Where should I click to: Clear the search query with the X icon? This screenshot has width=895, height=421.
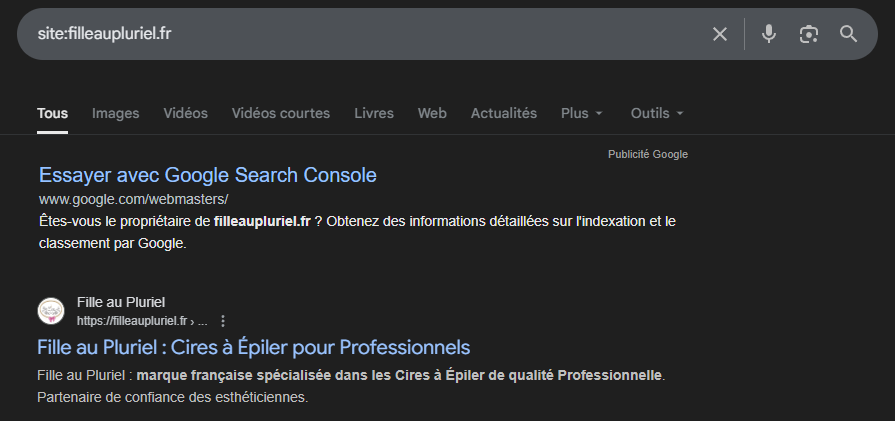click(x=720, y=34)
